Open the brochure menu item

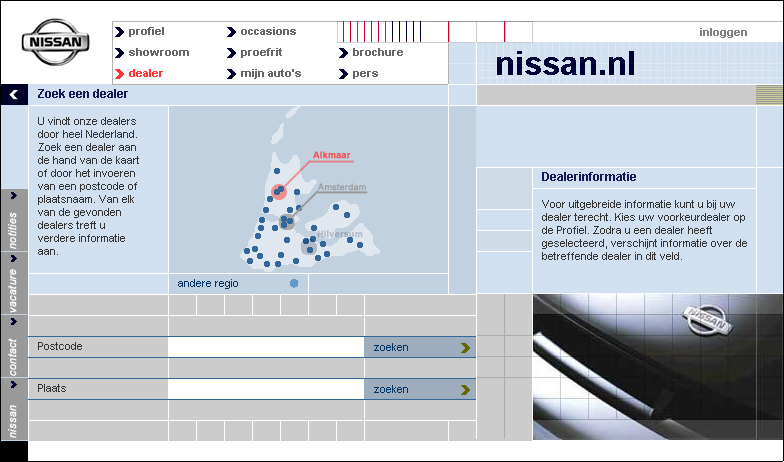[378, 52]
